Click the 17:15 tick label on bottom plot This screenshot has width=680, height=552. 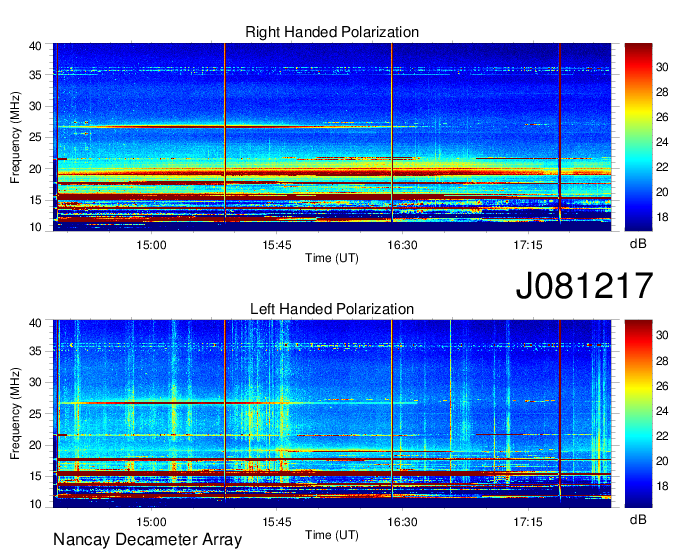tap(528, 522)
